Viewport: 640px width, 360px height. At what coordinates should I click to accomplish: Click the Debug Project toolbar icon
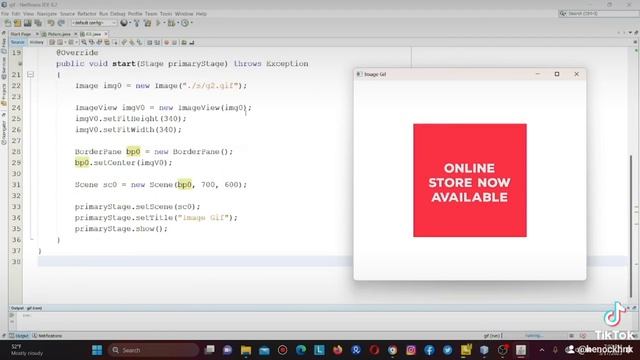171,23
